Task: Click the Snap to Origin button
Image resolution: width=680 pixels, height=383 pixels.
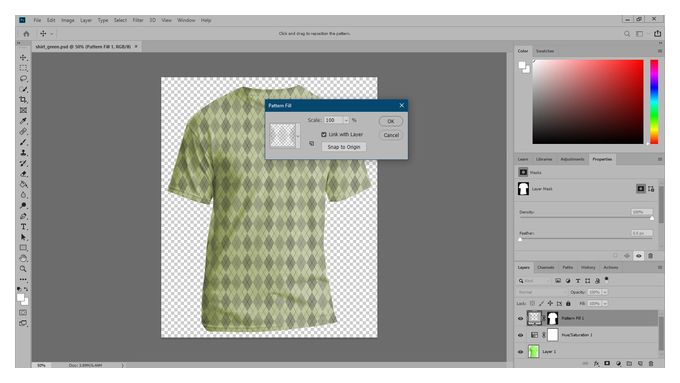Action: pos(344,147)
